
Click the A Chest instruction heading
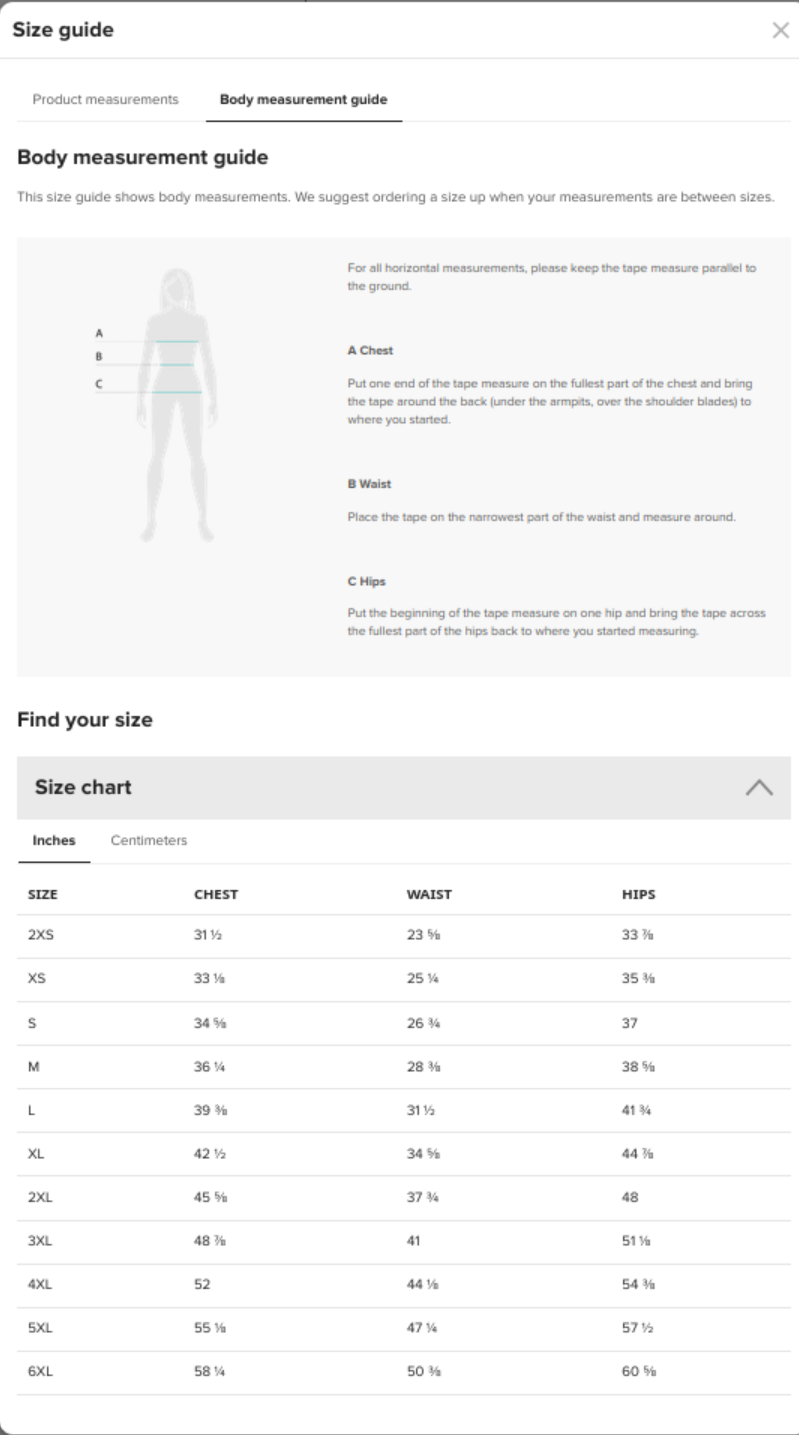pyautogui.click(x=370, y=351)
